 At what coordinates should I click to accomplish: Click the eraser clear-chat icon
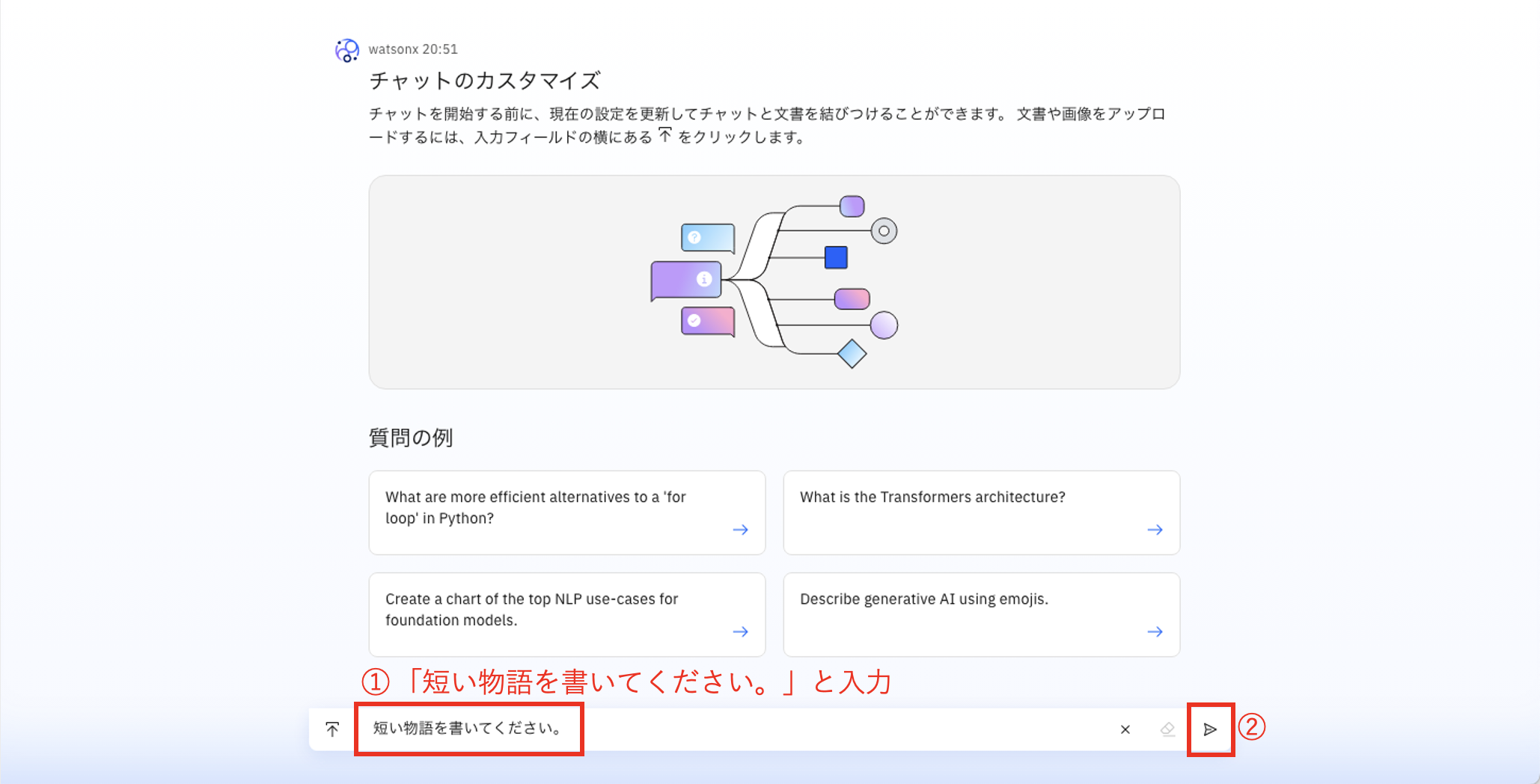1167,729
